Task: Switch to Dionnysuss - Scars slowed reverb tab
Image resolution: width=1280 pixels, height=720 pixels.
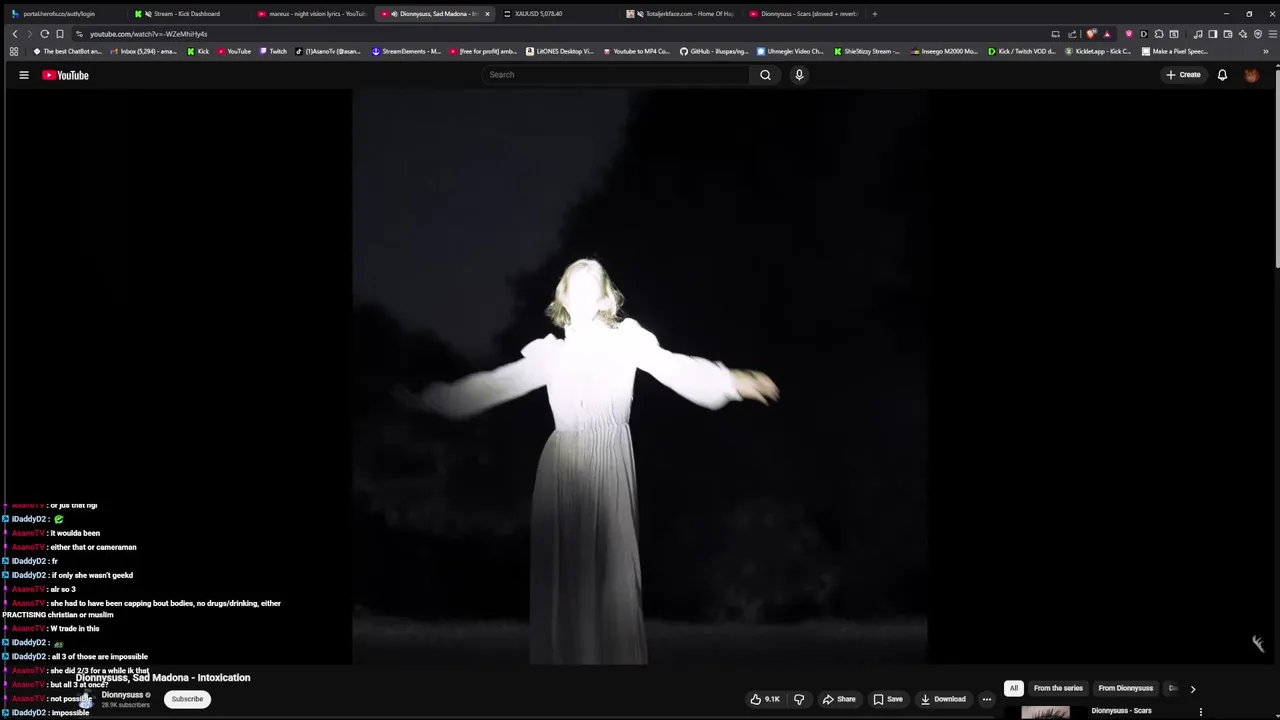Action: point(803,14)
